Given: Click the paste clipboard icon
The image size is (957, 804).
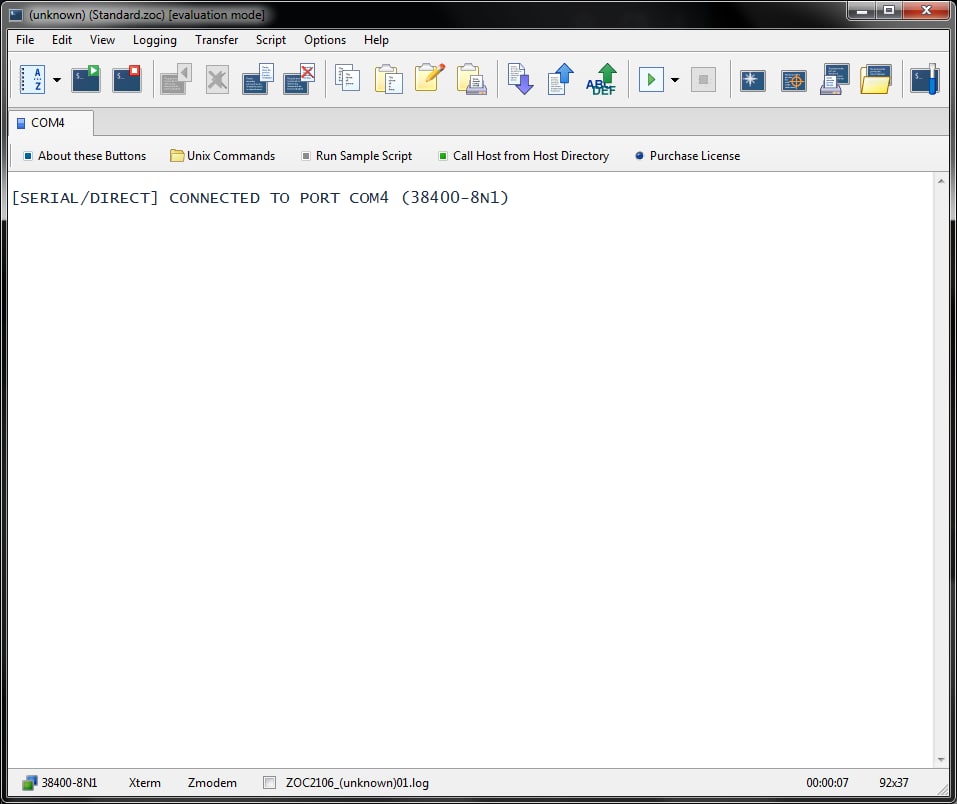Looking at the screenshot, I should coord(389,79).
